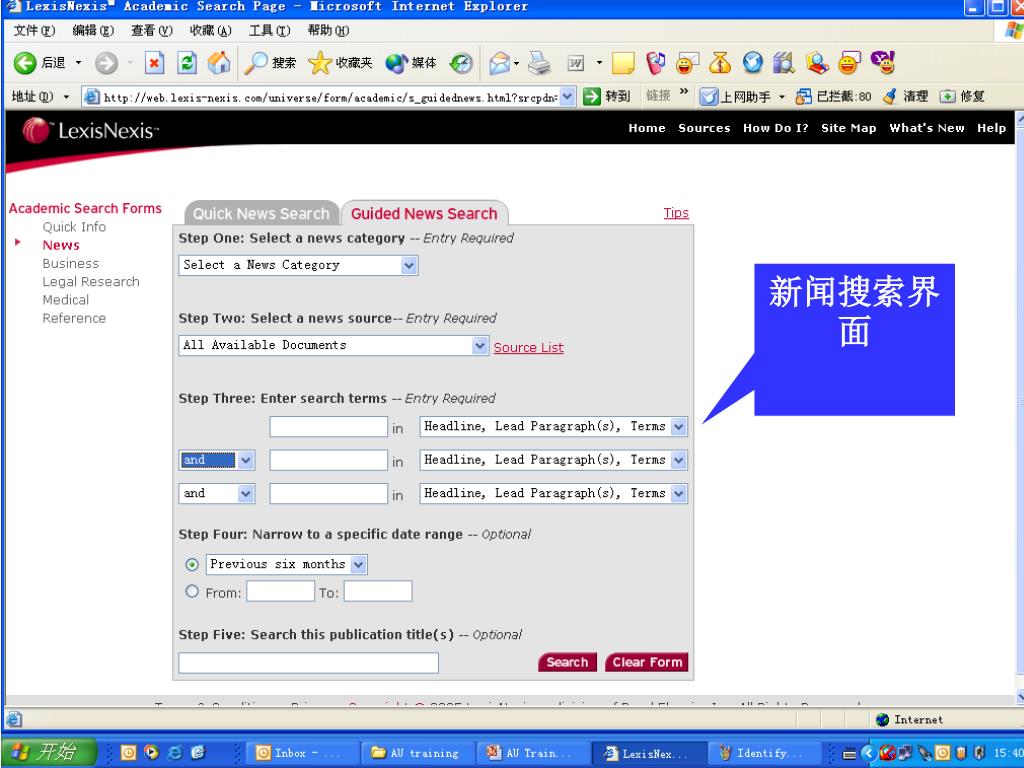Click the 清理 broom cleanup icon
Screen dimensions: 1024x768
click(x=889, y=97)
